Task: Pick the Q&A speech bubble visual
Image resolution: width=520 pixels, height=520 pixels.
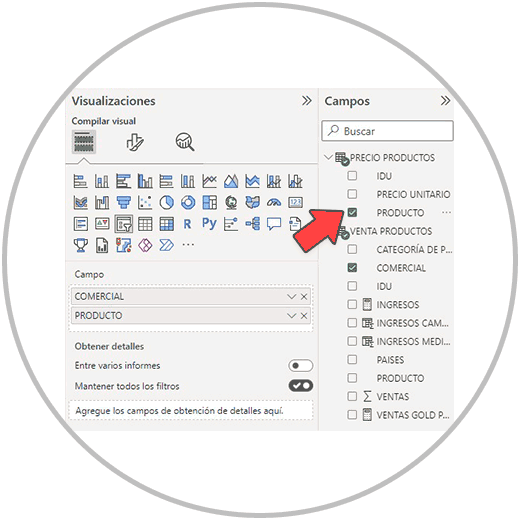Action: 274,224
